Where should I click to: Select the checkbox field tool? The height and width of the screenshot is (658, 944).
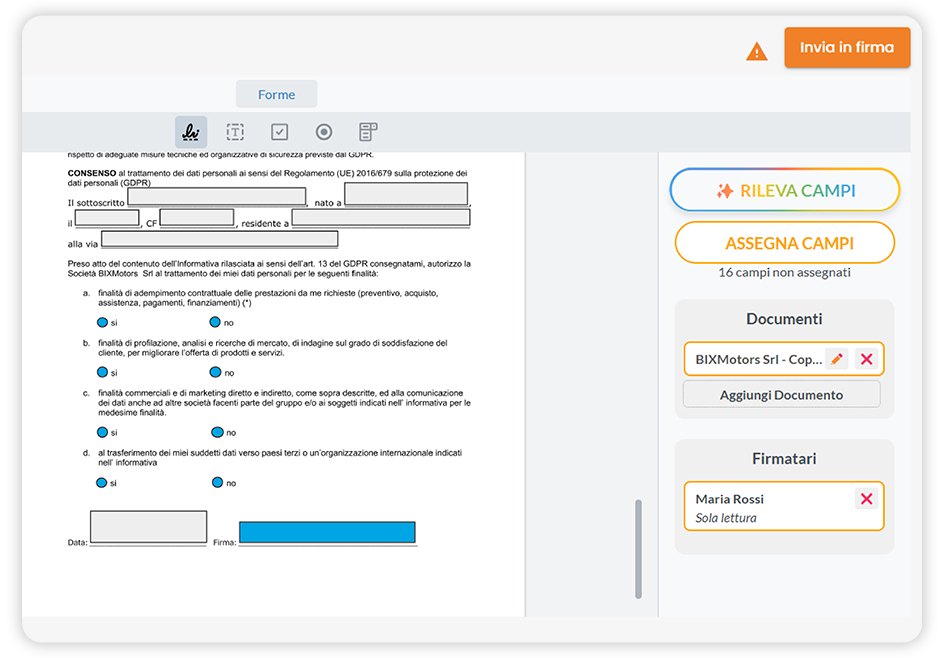tap(279, 131)
